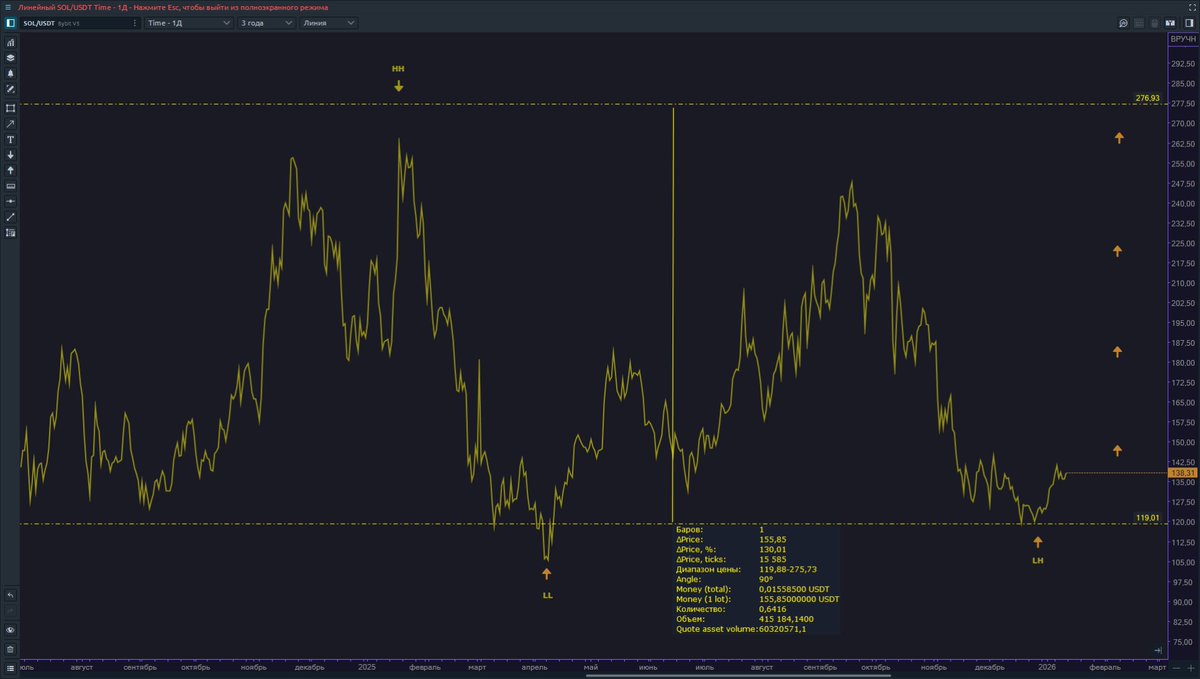Image resolution: width=1200 pixels, height=679 pixels.
Task: Click the HH label on chart
Action: [x=398, y=69]
